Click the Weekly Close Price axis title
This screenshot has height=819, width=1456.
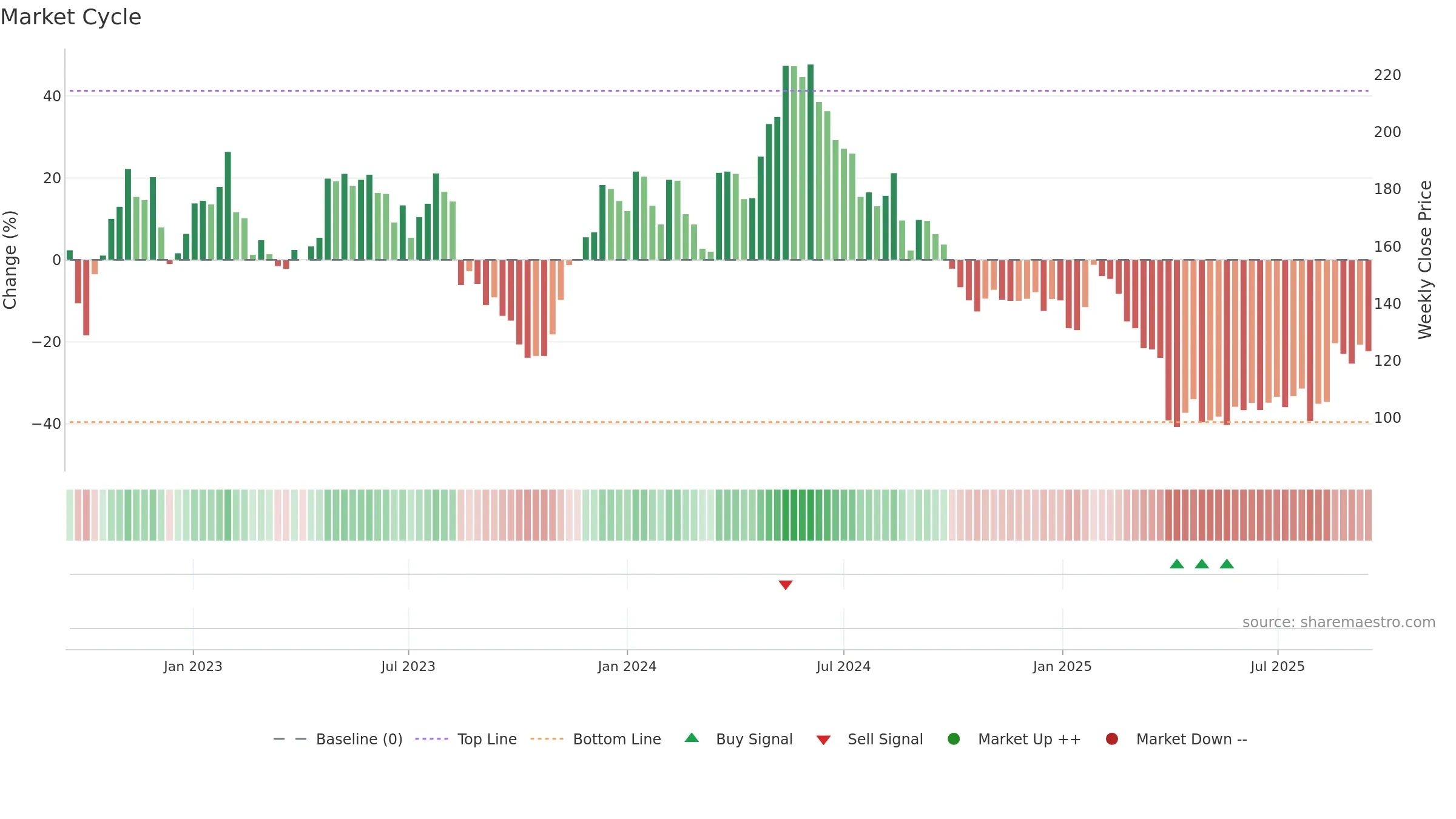(x=1425, y=260)
